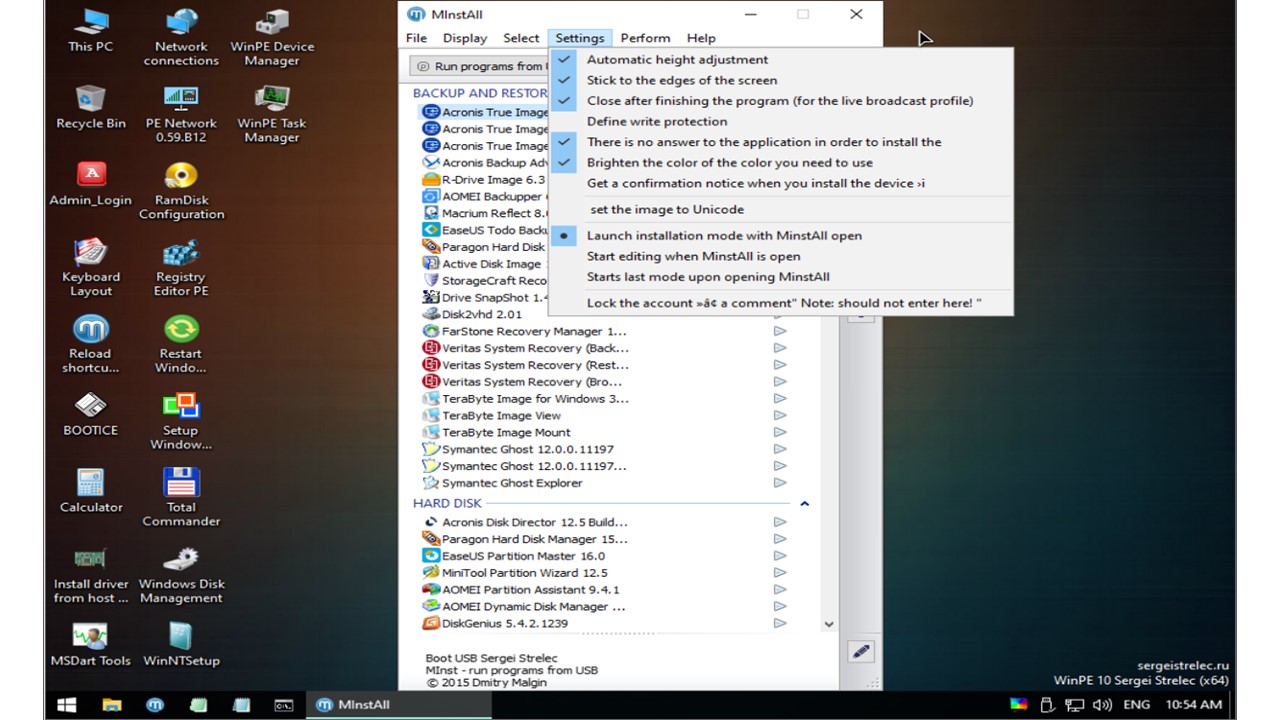Image resolution: width=1280 pixels, height=720 pixels.
Task: Open Install driver from host desktop icon
Action: pos(91,575)
